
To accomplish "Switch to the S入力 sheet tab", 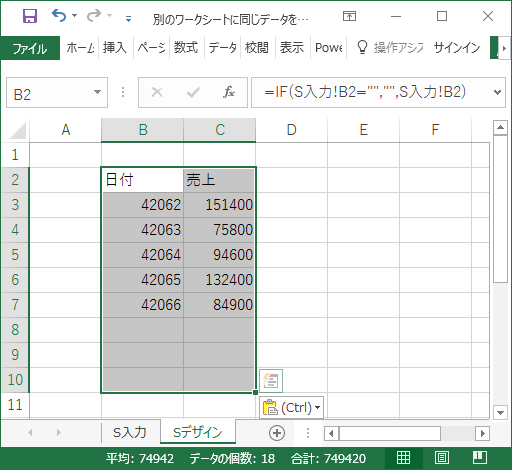I will (130, 432).
